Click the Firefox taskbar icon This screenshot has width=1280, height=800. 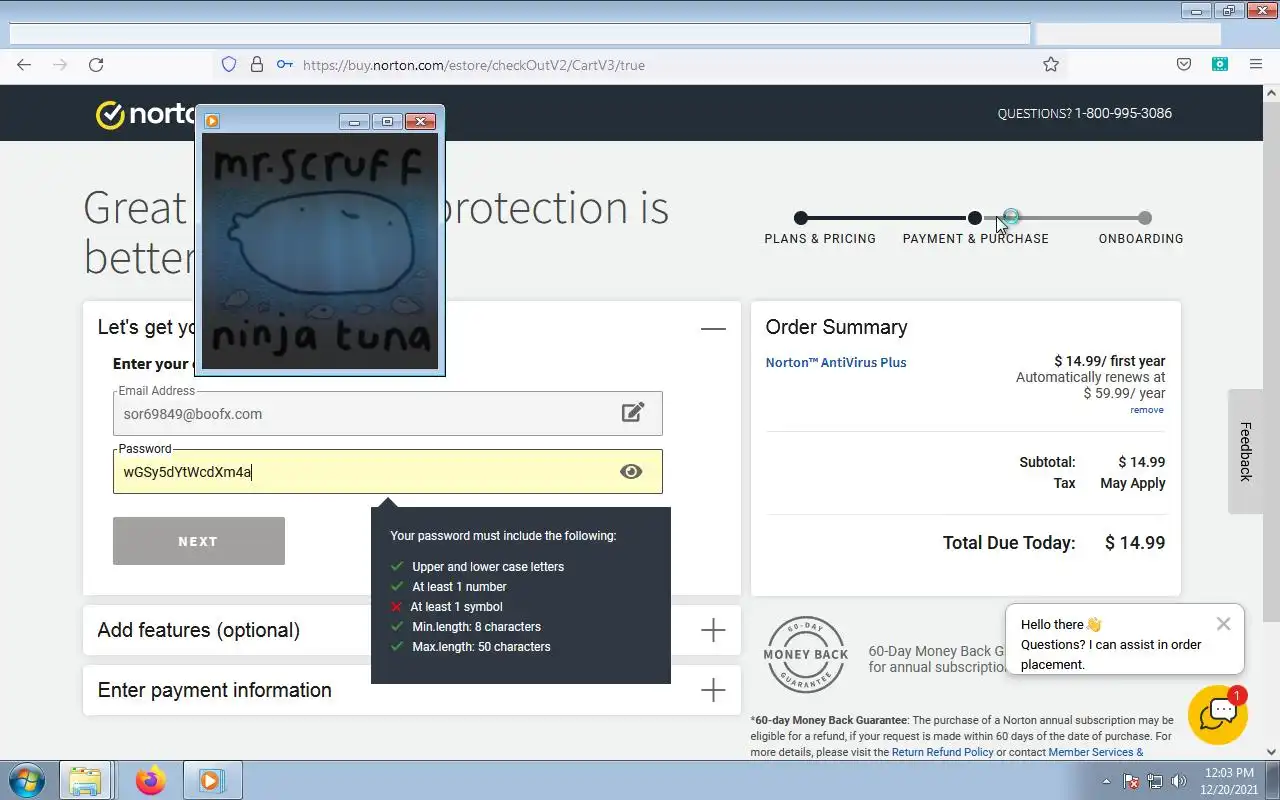tap(150, 780)
